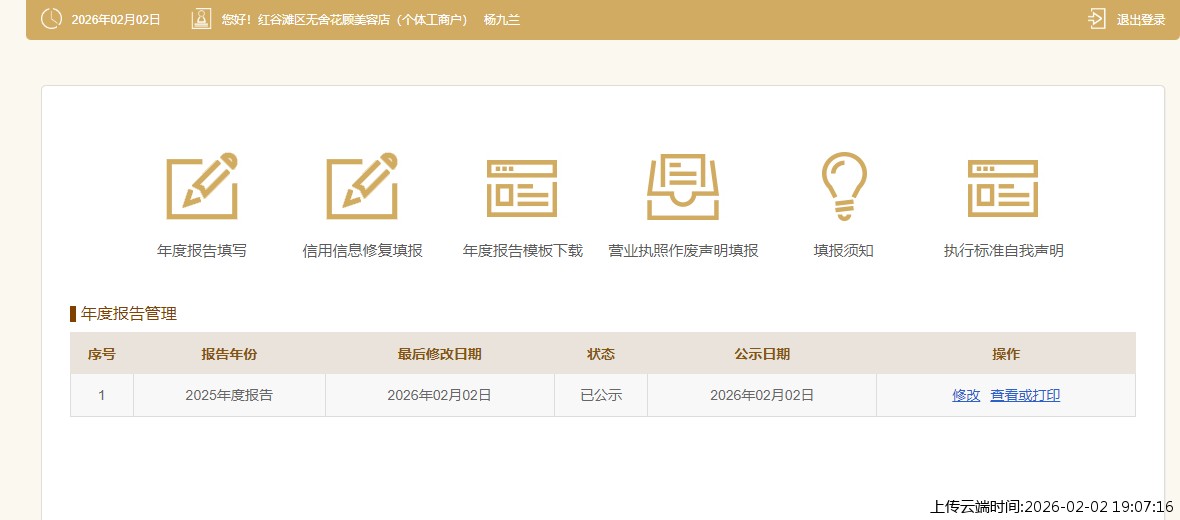1180x520 pixels.
Task: Click the 2025年度报告 cell
Action: click(230, 395)
